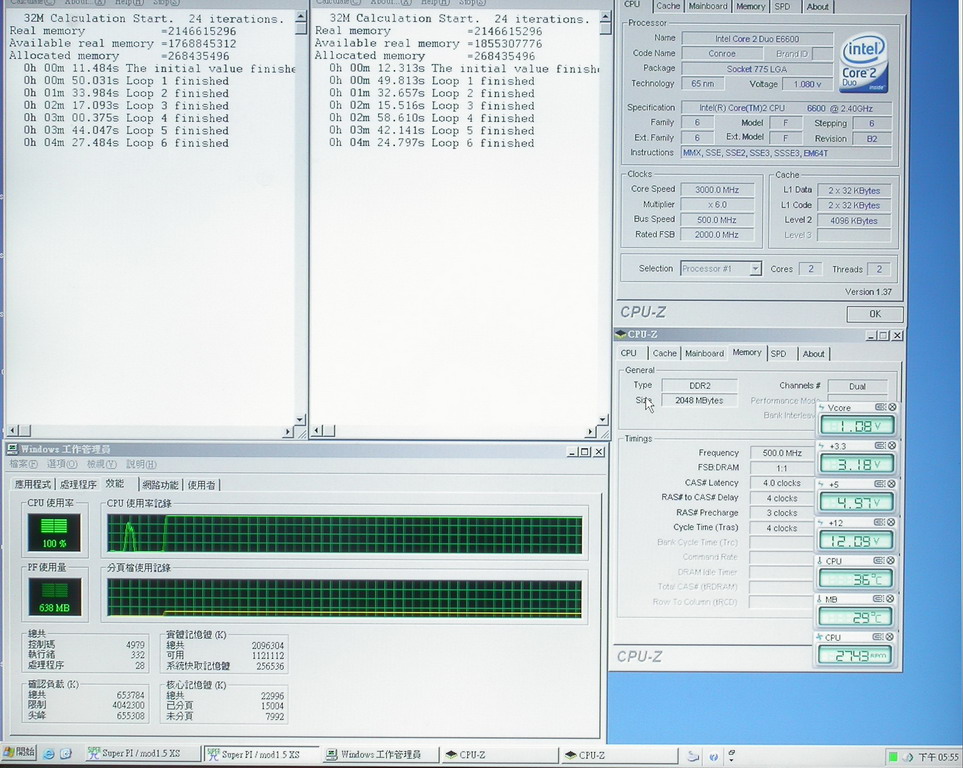Switch to Mainboard tab in upper CPU-Z
The height and width of the screenshot is (768, 963).
point(708,6)
